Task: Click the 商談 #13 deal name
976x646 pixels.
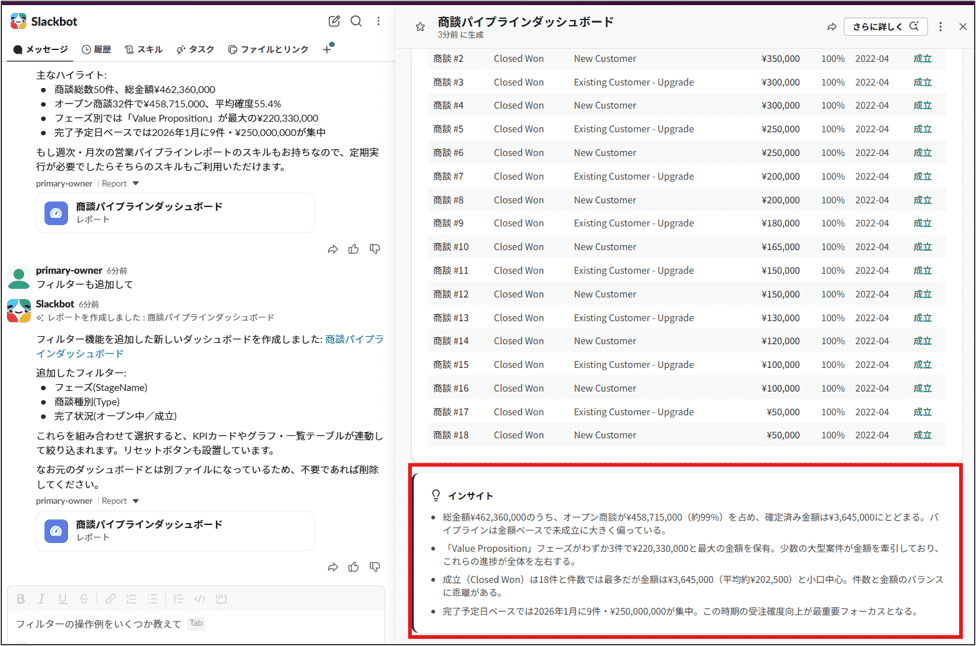Action: 451,318
